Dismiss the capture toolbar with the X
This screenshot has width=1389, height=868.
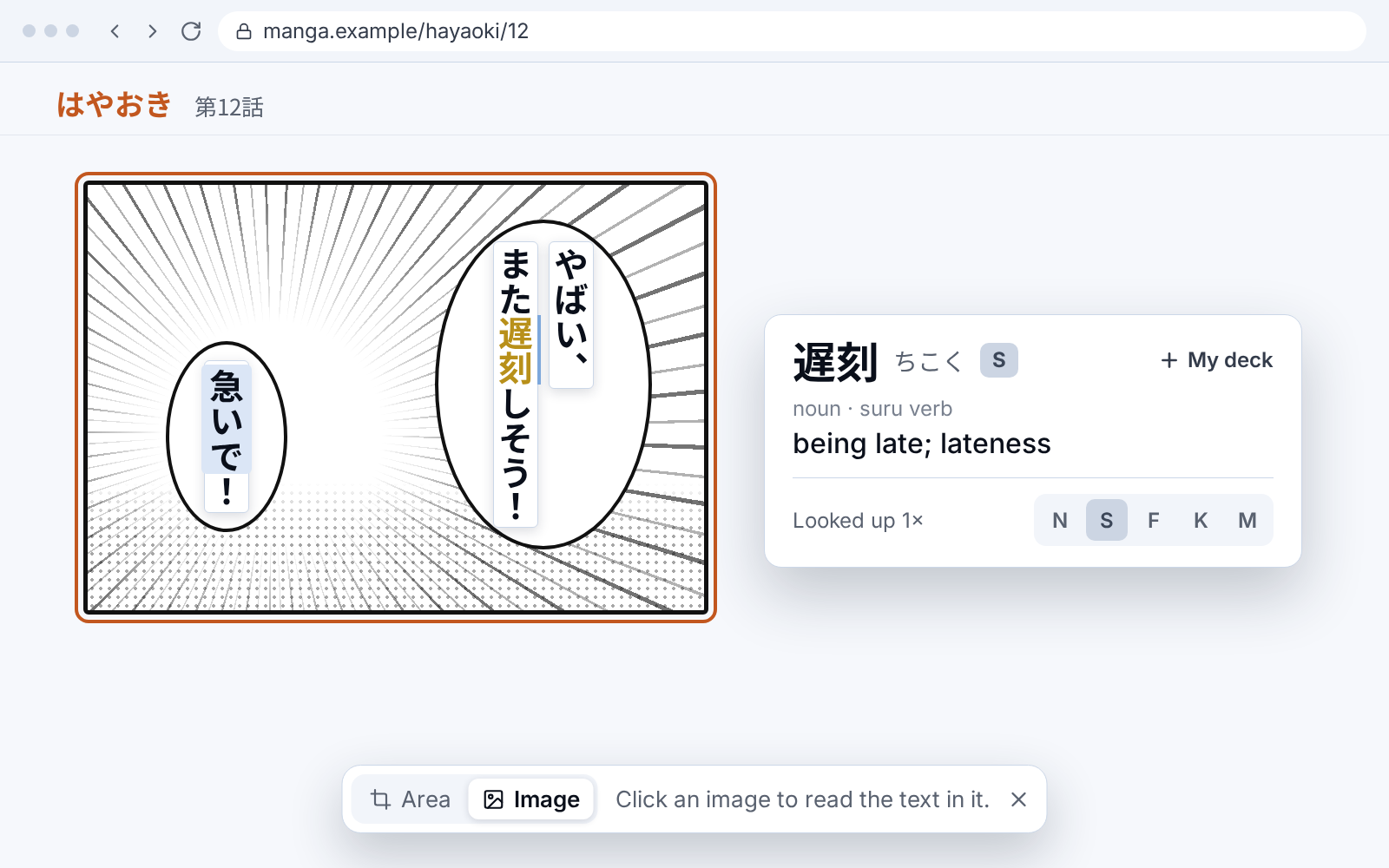click(1019, 799)
